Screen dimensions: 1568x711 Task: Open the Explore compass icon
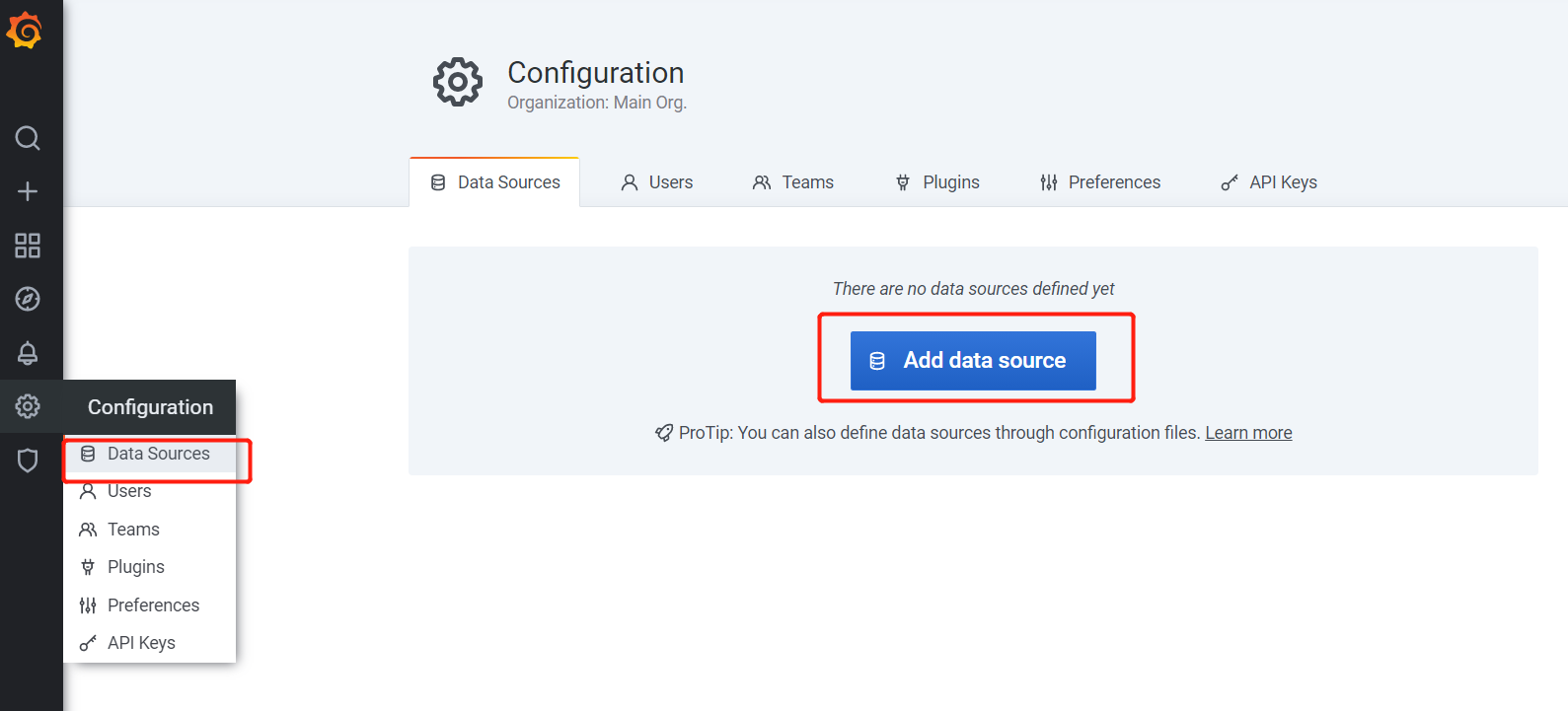coord(28,299)
